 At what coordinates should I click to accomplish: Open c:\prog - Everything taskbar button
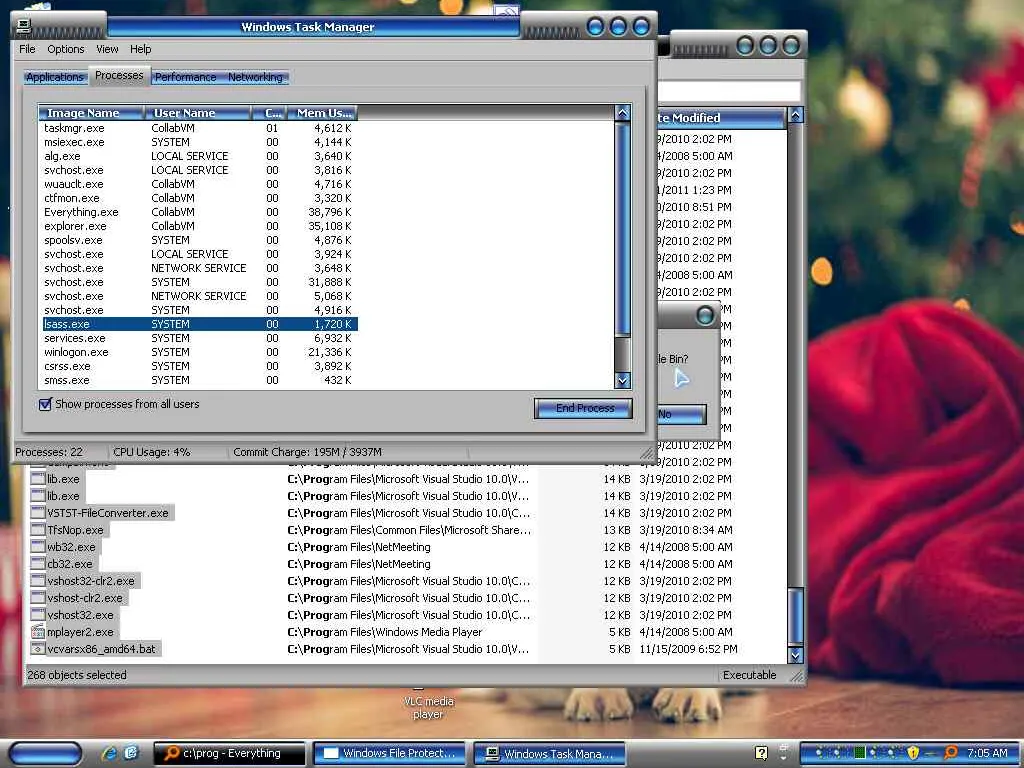tap(229, 754)
